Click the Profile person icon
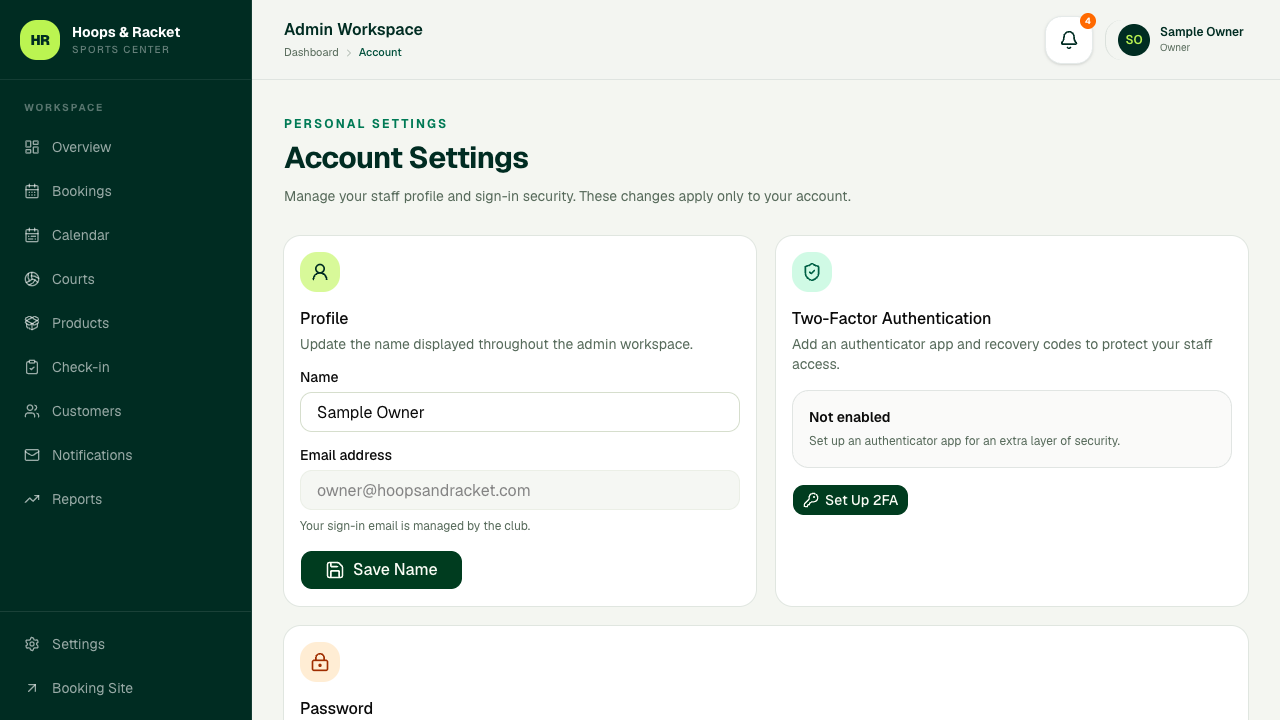Screen dimensions: 1280x720 (320, 272)
